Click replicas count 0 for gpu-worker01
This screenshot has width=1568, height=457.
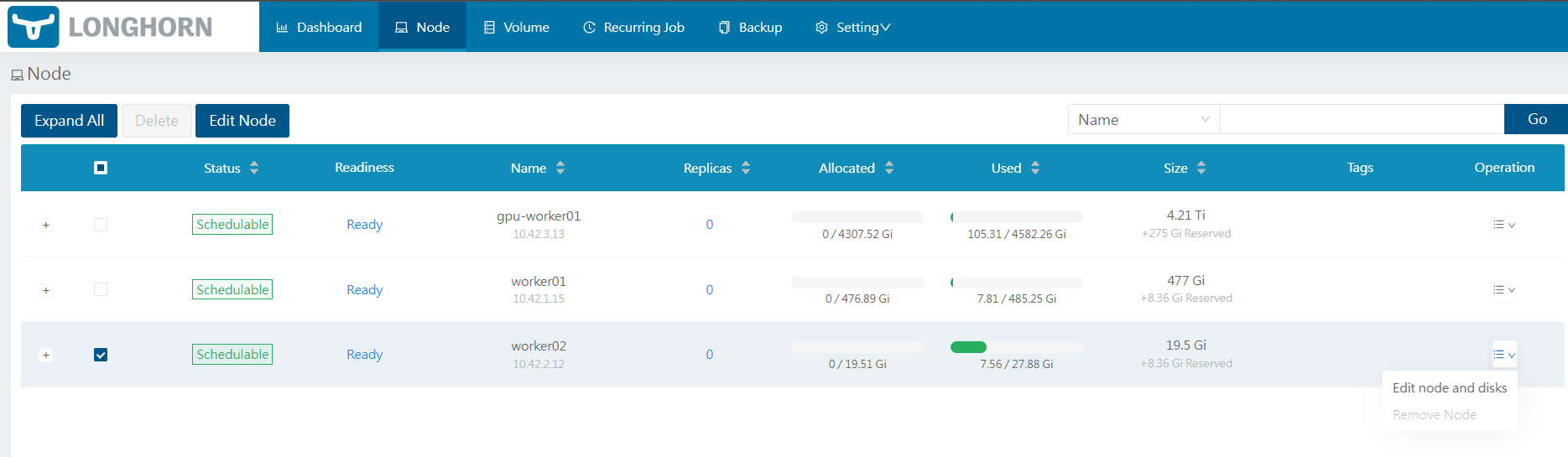(x=710, y=225)
